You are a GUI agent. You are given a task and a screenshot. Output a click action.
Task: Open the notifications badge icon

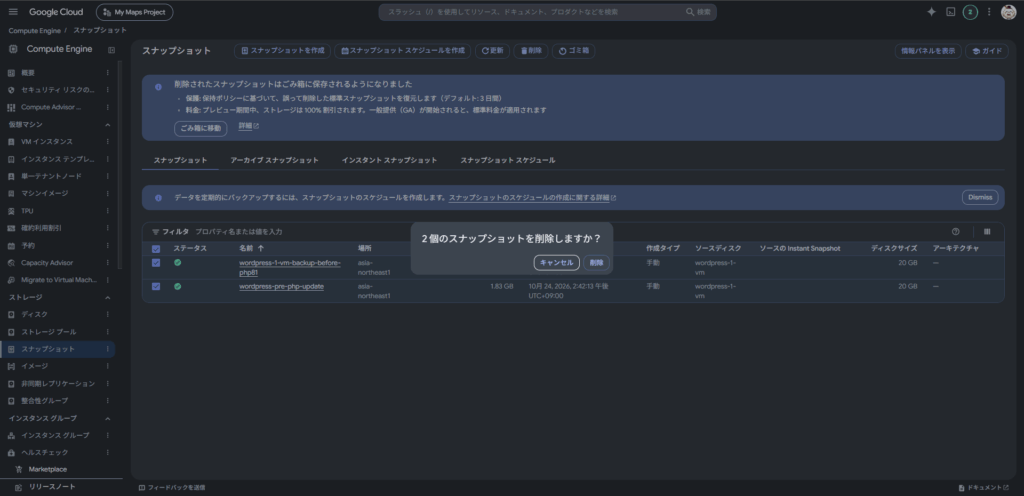point(970,12)
